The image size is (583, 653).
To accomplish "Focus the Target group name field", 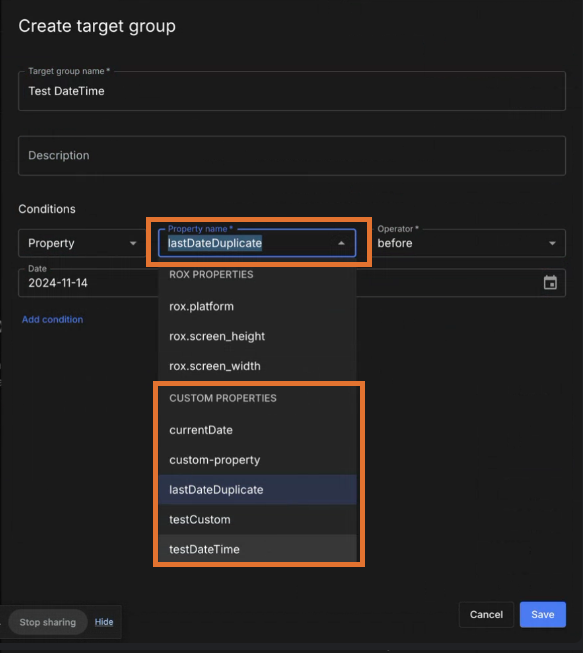I will (292, 91).
